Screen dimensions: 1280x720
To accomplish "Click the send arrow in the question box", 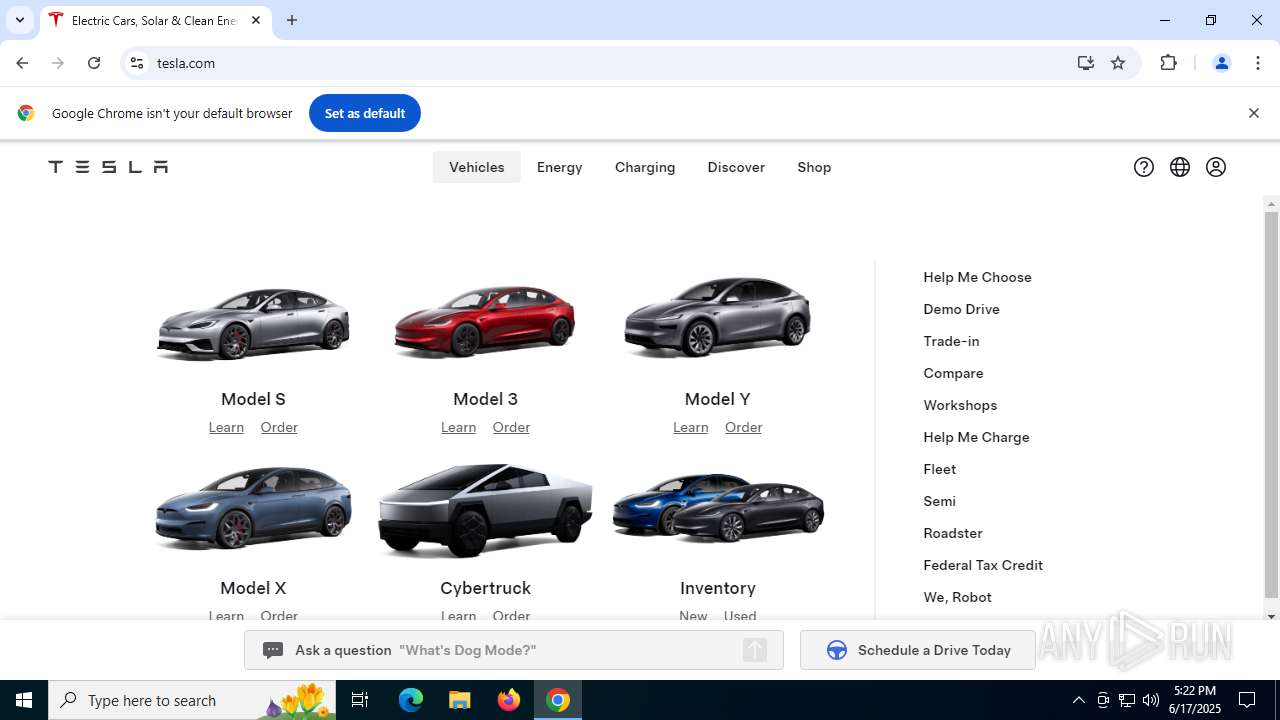I will click(x=755, y=650).
